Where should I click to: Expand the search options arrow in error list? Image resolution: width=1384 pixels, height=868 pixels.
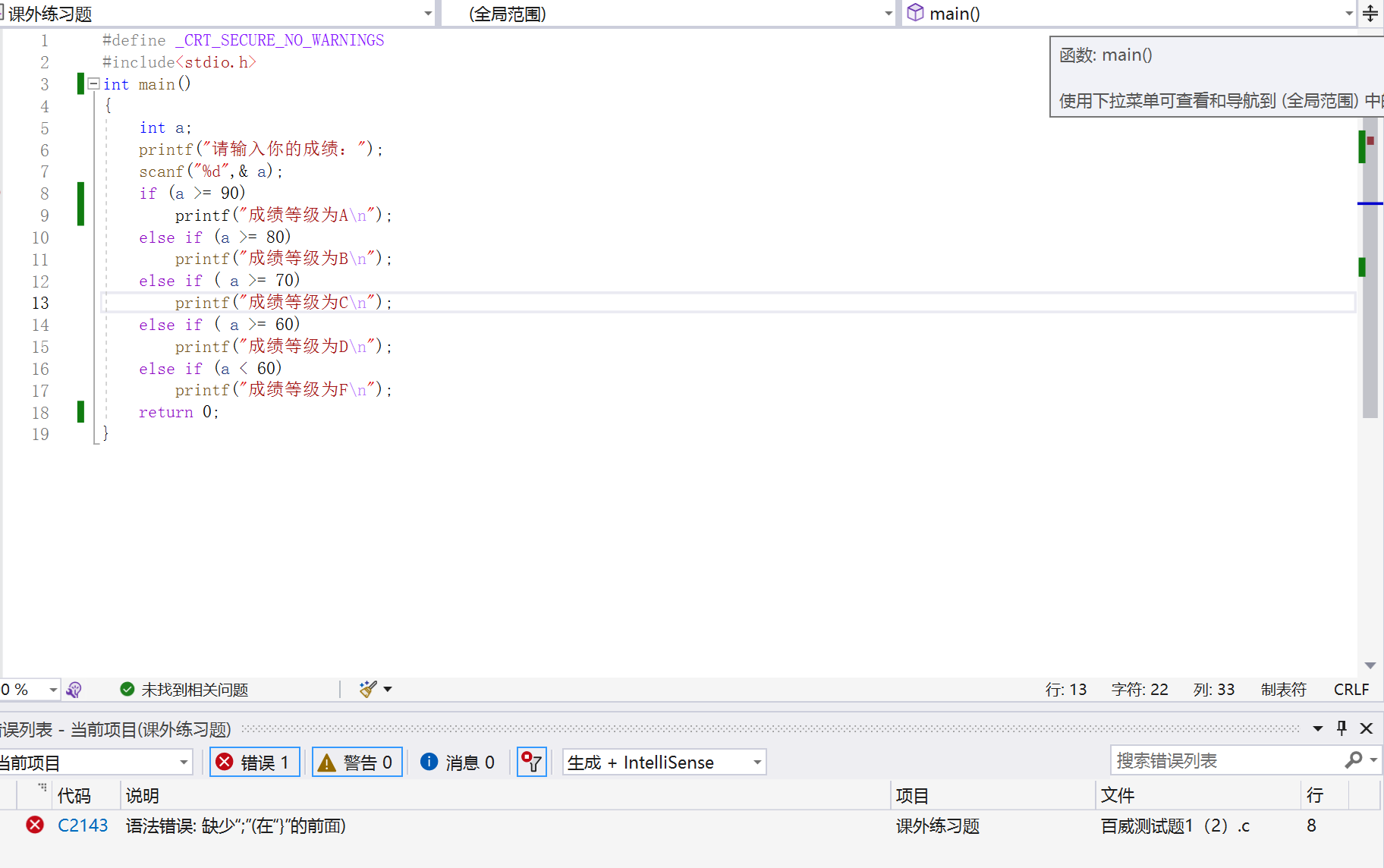click(1373, 760)
